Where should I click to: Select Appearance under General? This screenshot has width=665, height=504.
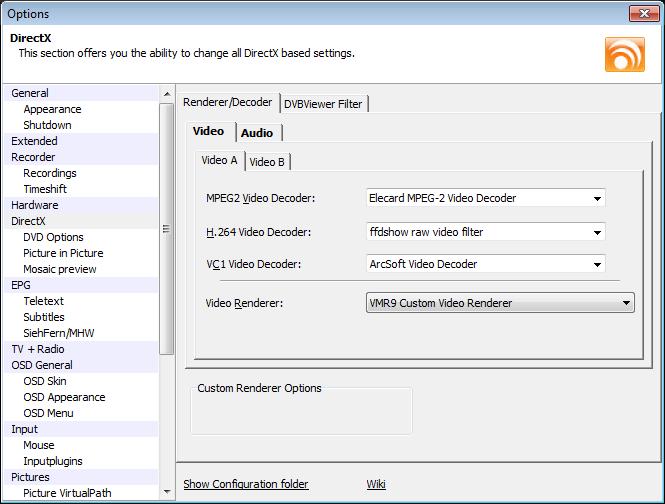52,109
